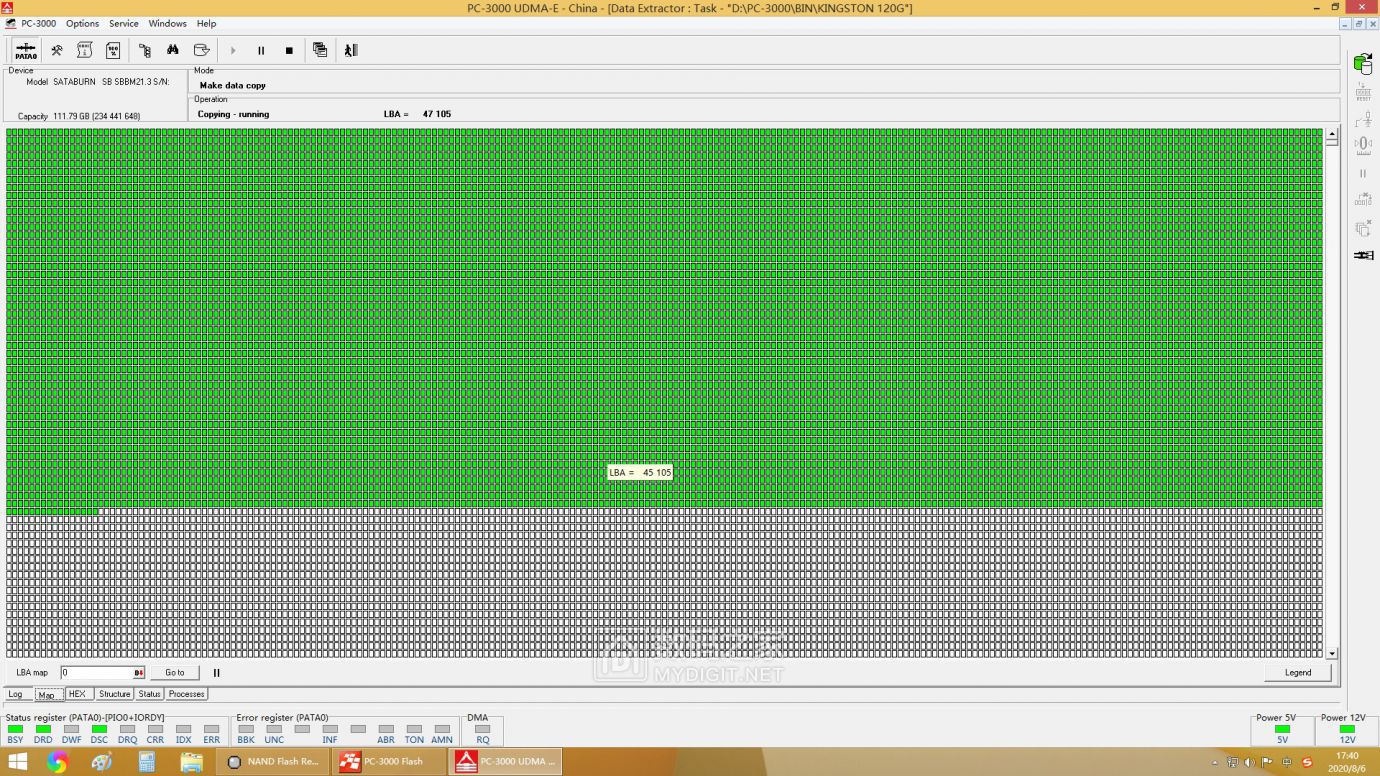Open the colorful browser icon on taskbar
The height and width of the screenshot is (776, 1380).
click(x=57, y=762)
